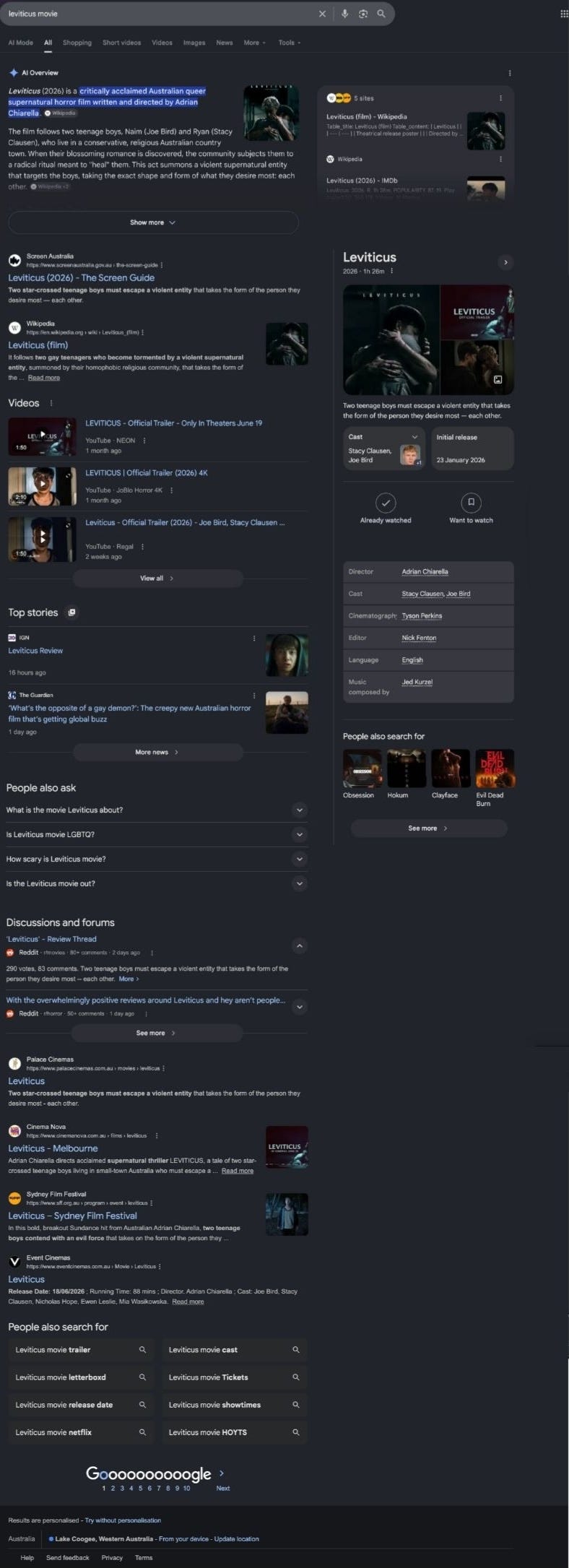Screen dimensions: 569x1568
Task: Open options for JoBlo Horror 4K video
Action: (171, 490)
